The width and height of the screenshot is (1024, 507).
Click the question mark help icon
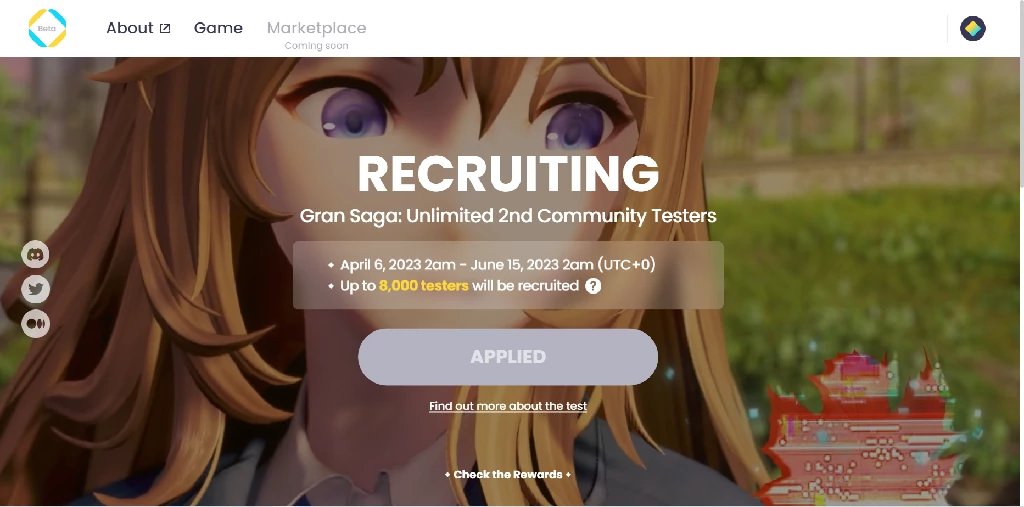coord(593,286)
